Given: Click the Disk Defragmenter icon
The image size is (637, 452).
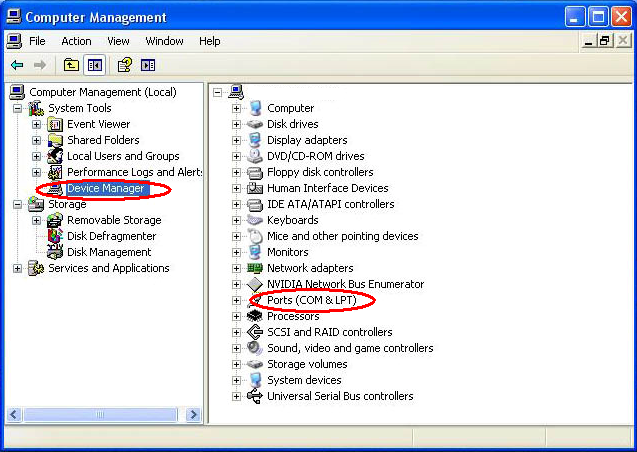Looking at the screenshot, I should (55, 236).
